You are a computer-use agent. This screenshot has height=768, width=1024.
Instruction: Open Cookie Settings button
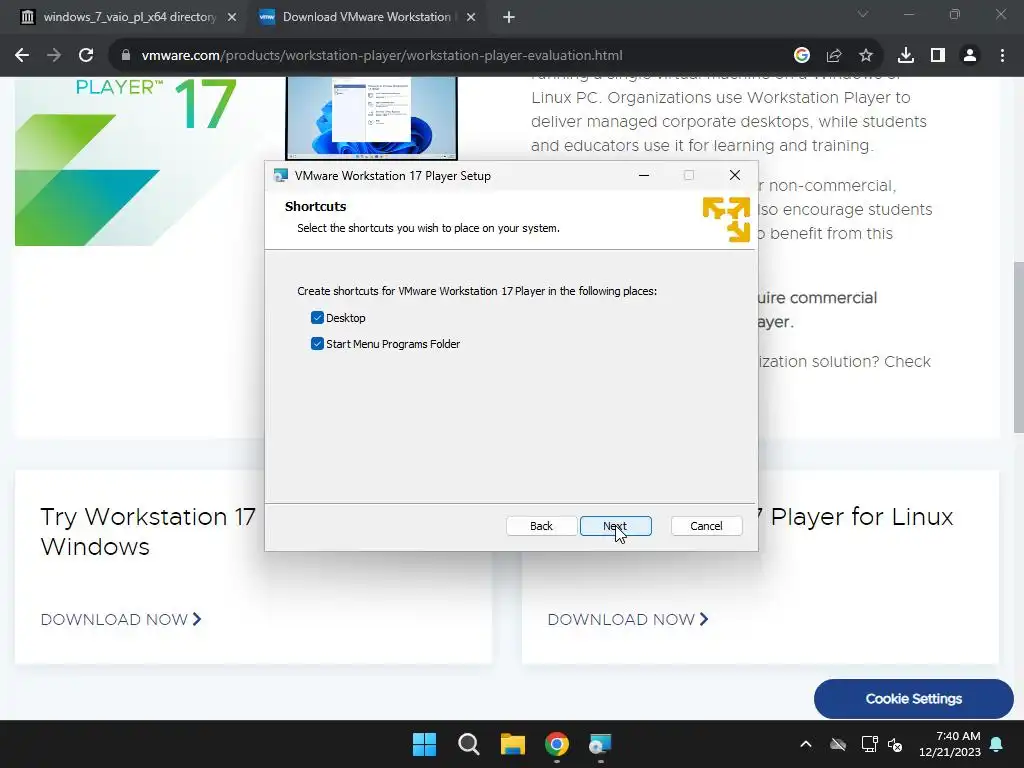(x=914, y=699)
